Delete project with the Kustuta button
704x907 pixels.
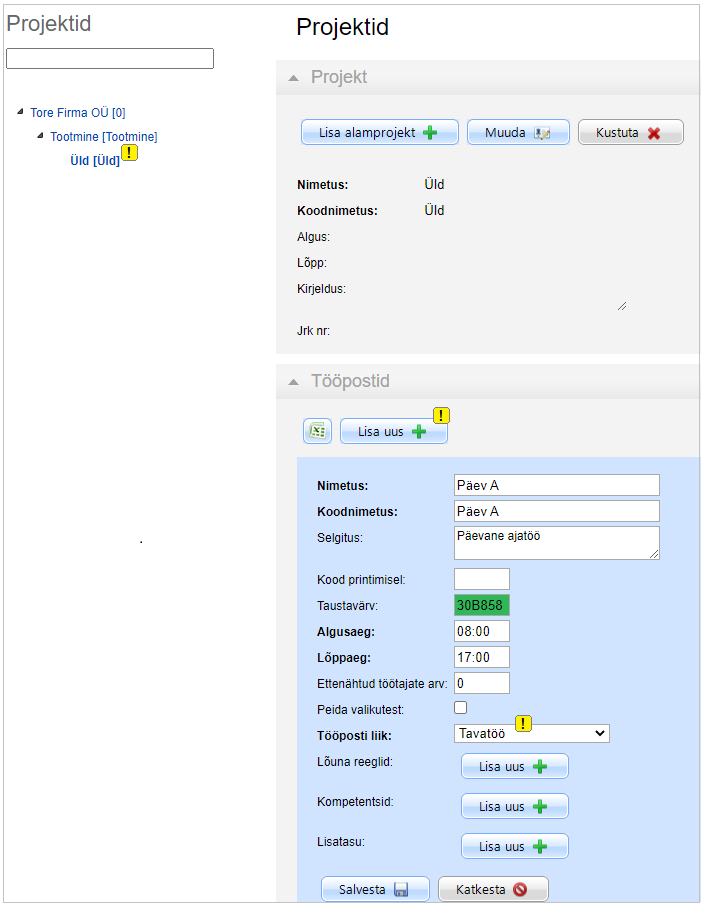coord(630,133)
